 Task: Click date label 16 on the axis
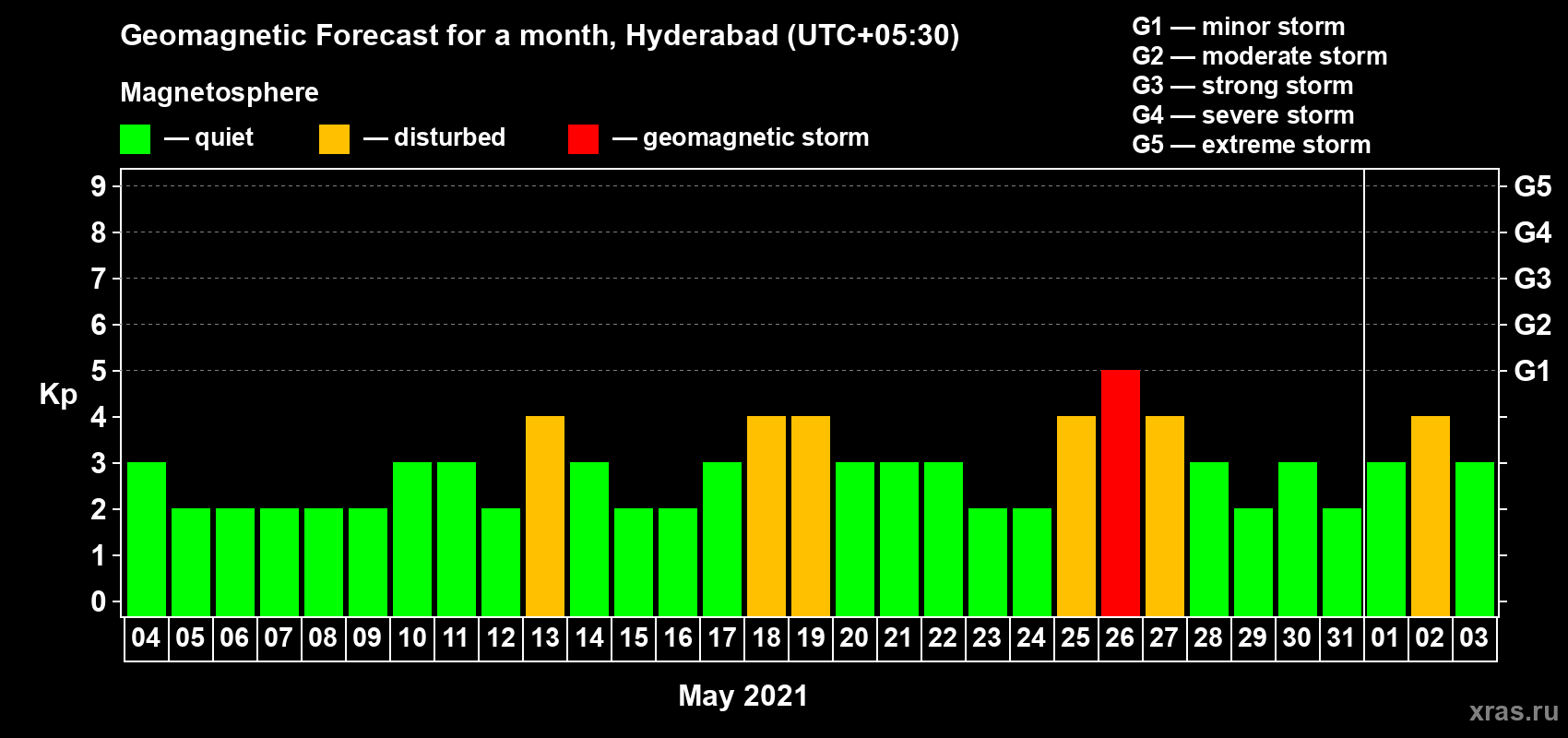(678, 638)
